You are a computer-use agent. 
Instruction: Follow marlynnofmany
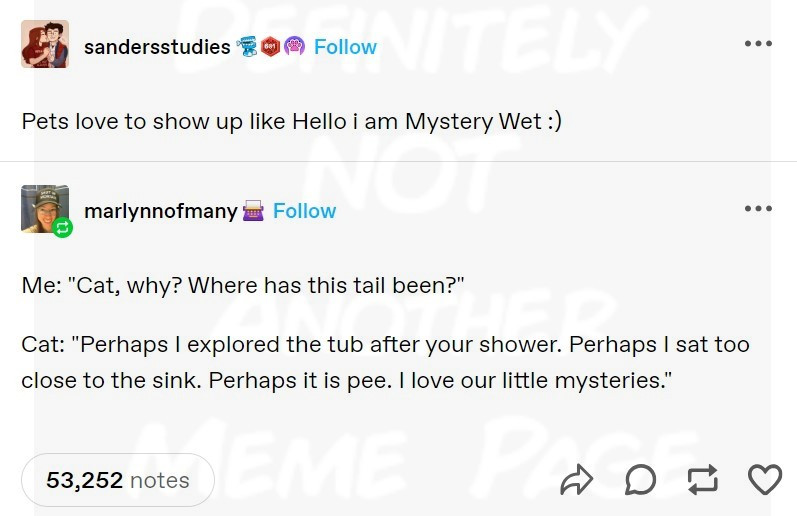[x=304, y=211]
